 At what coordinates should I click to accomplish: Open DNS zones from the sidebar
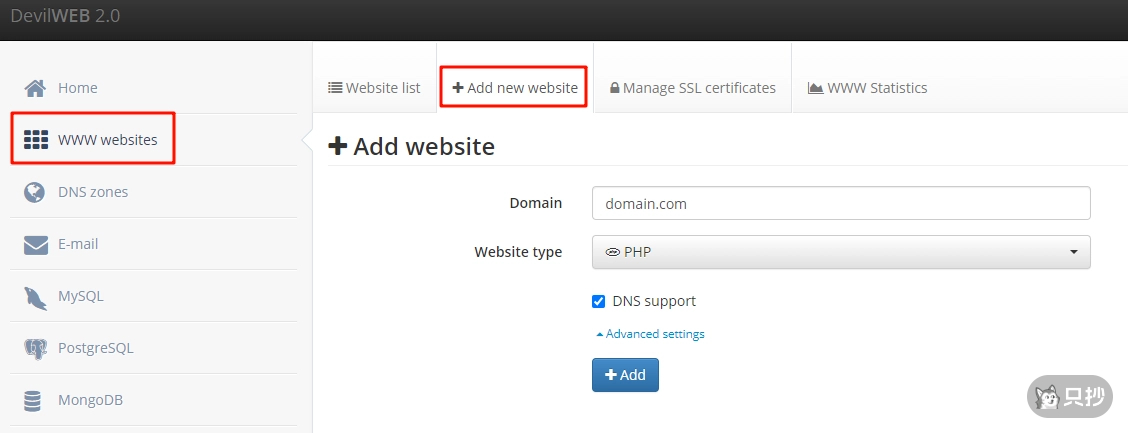click(92, 192)
